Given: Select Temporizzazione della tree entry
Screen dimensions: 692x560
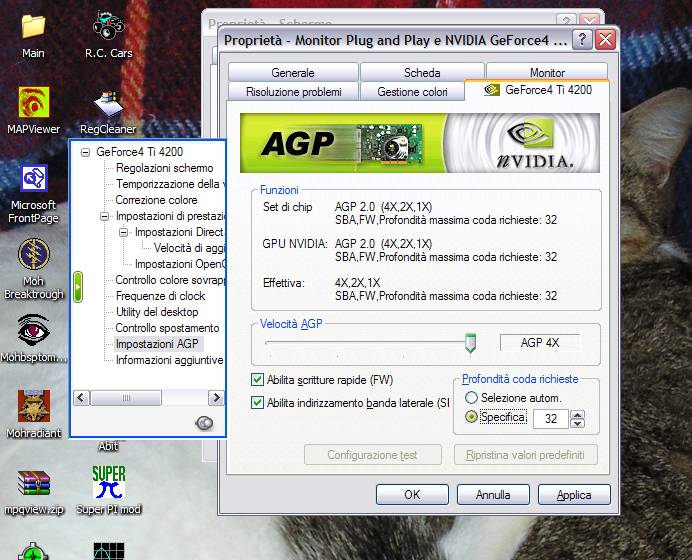Looking at the screenshot, I should [170, 184].
